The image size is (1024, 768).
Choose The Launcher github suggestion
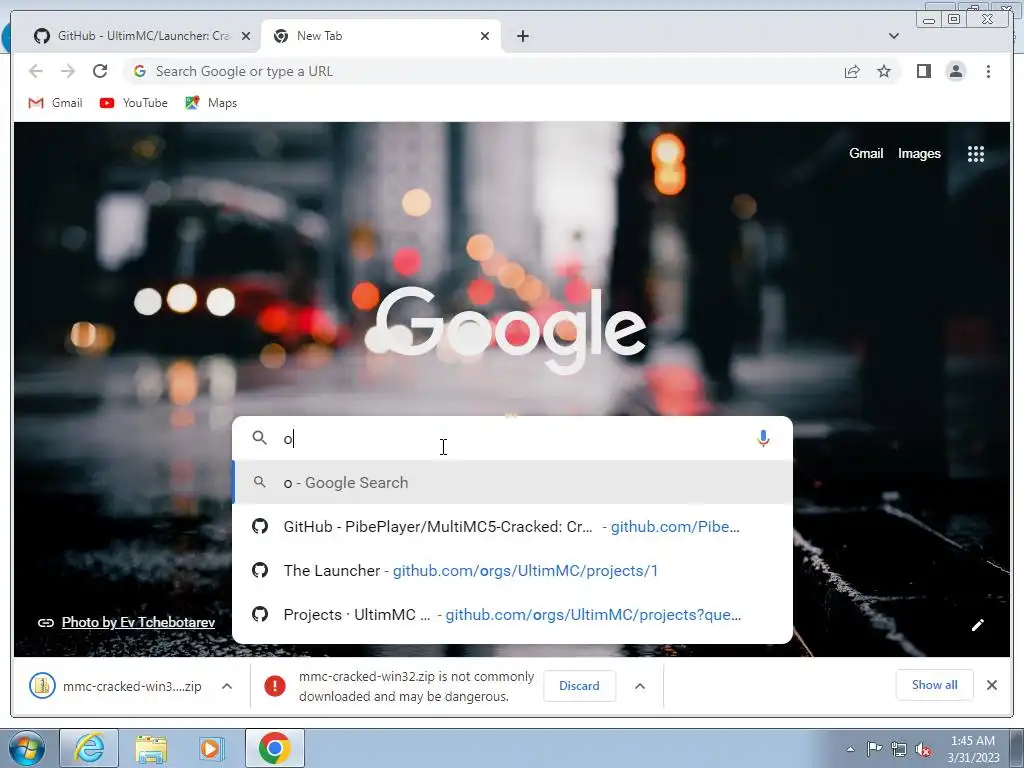click(513, 570)
